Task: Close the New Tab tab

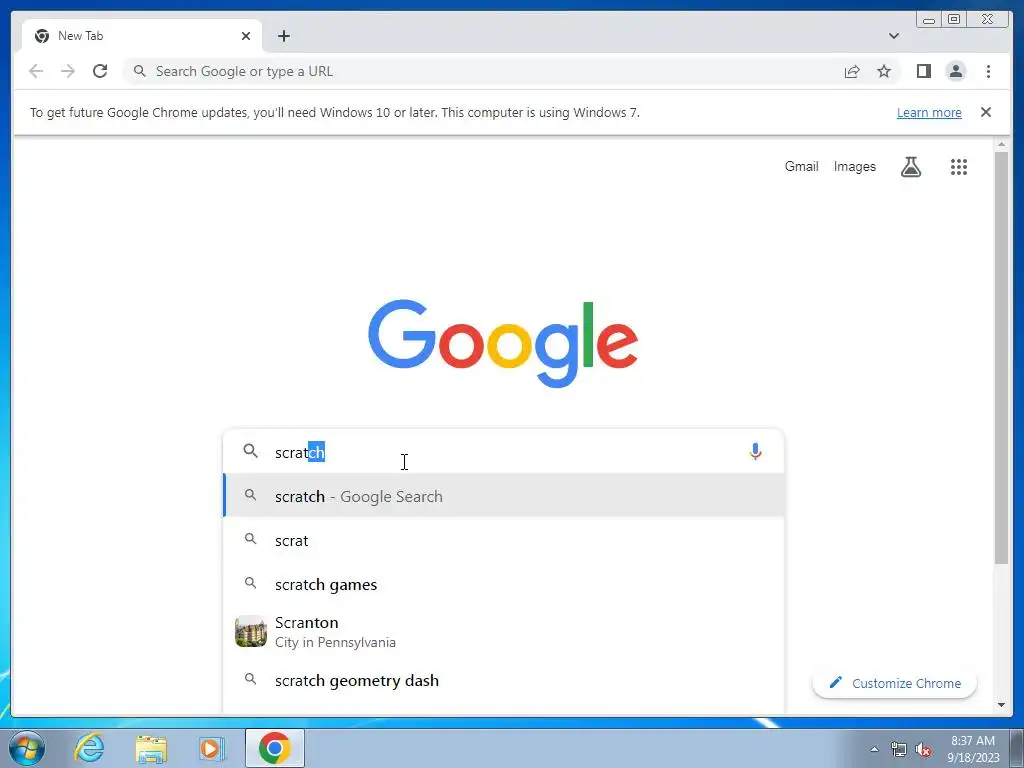Action: click(x=246, y=36)
